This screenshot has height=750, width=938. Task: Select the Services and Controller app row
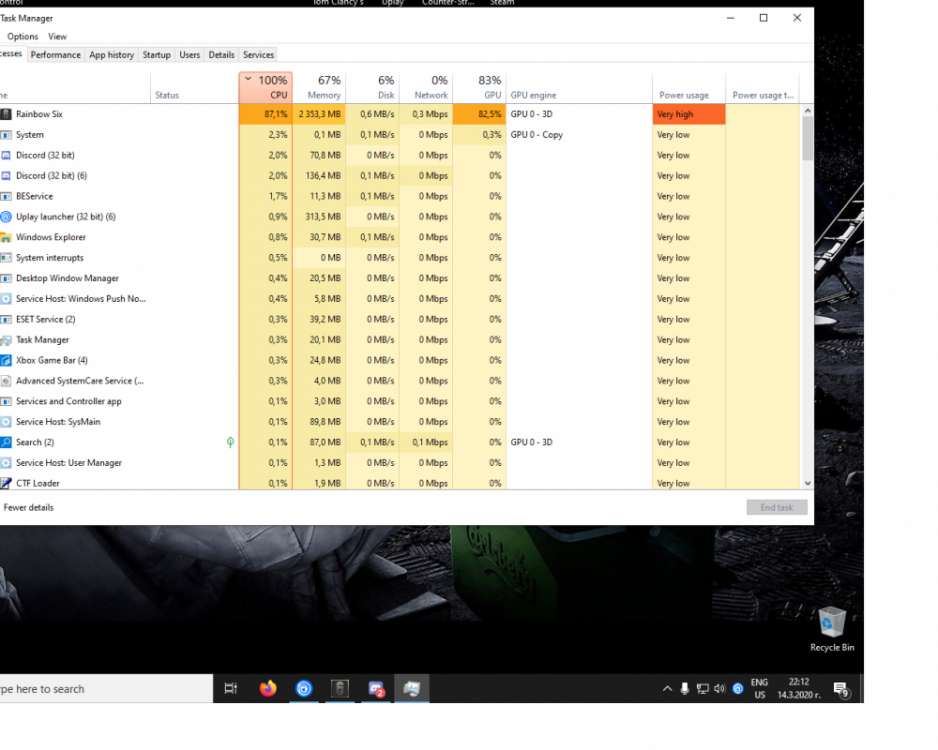pyautogui.click(x=400, y=401)
